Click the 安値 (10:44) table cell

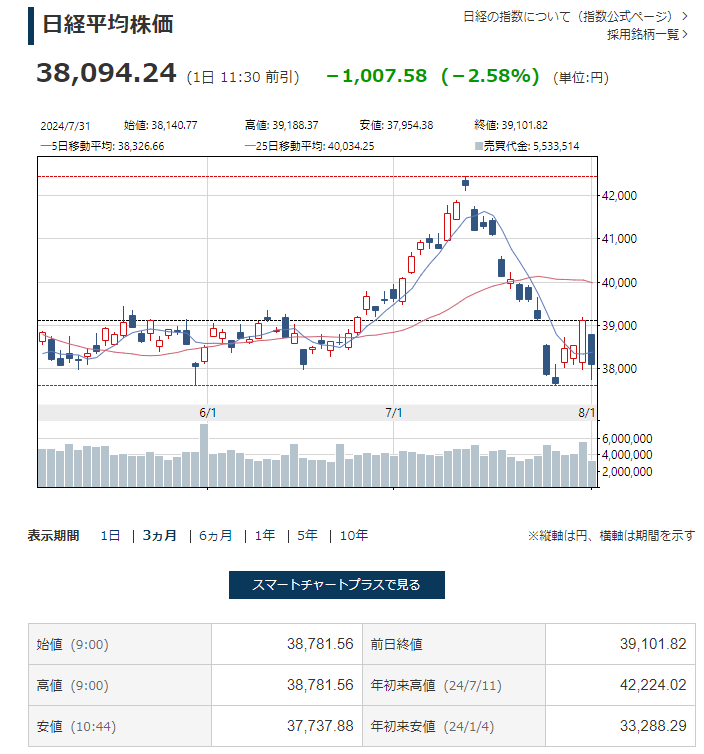coord(120,726)
